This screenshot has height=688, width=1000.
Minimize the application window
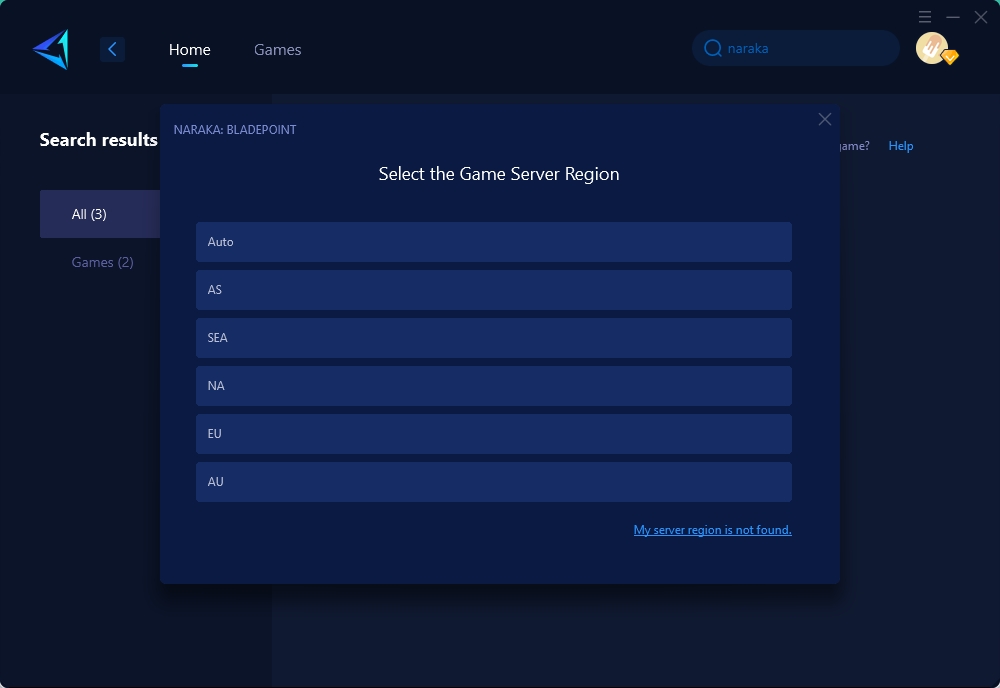point(953,17)
